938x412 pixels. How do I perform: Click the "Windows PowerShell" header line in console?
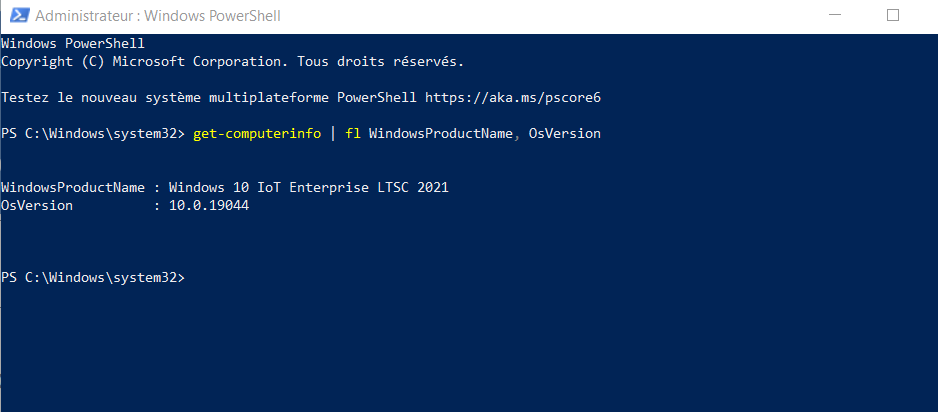[x=73, y=44]
